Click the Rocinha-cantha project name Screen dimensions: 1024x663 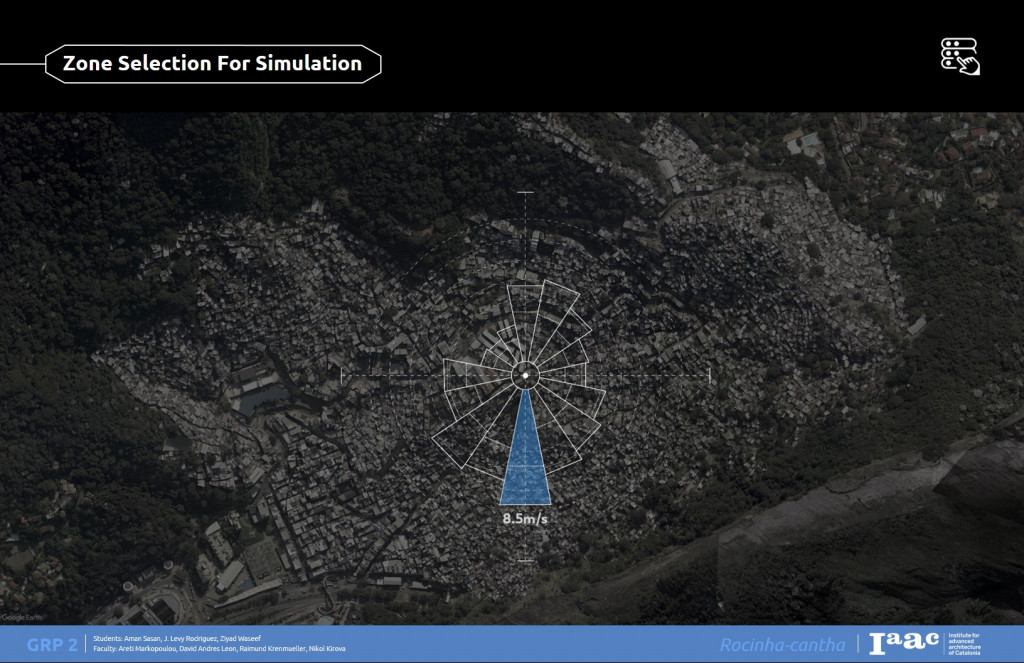[782, 645]
